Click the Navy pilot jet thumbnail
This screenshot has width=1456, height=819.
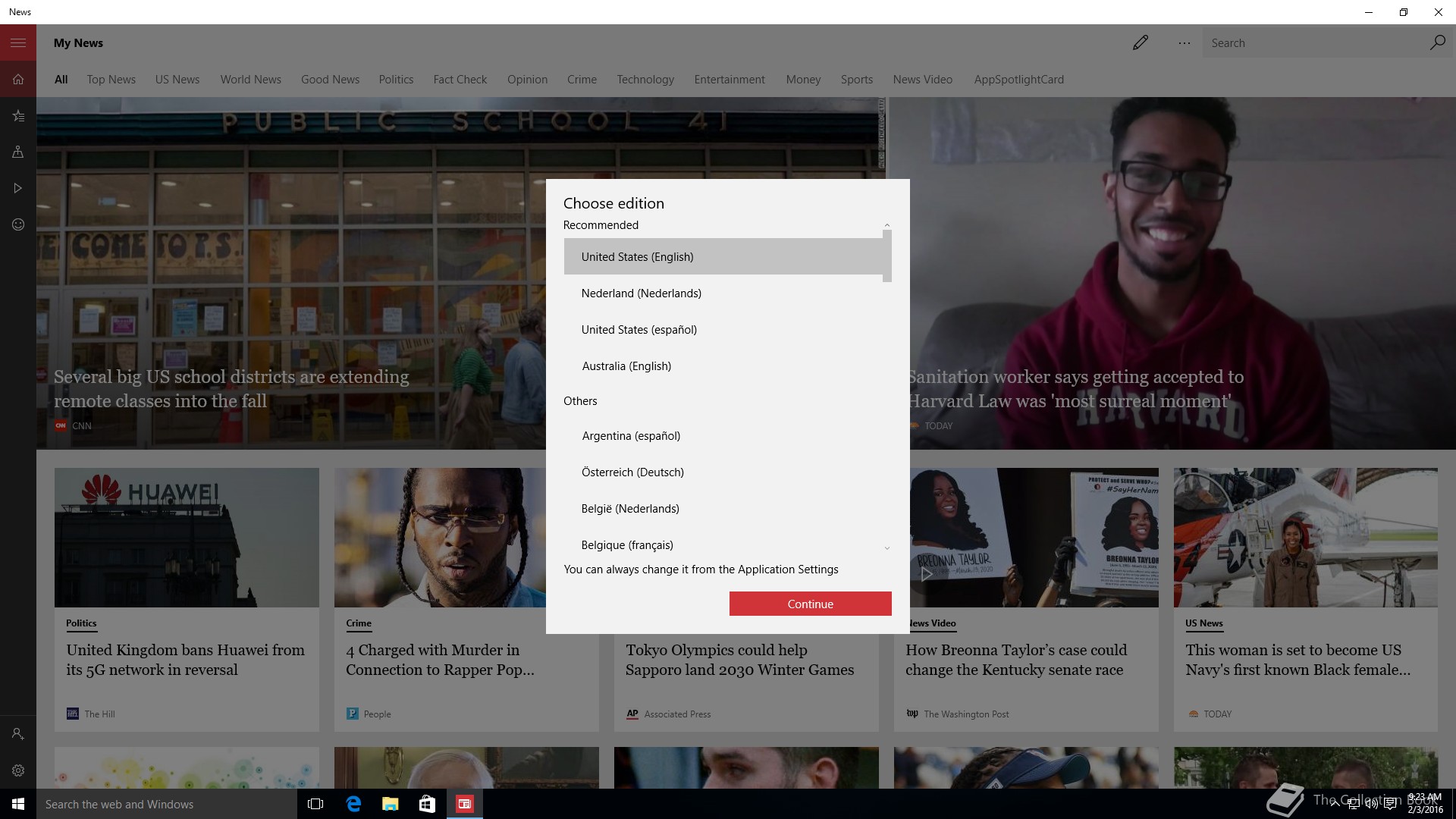1305,537
